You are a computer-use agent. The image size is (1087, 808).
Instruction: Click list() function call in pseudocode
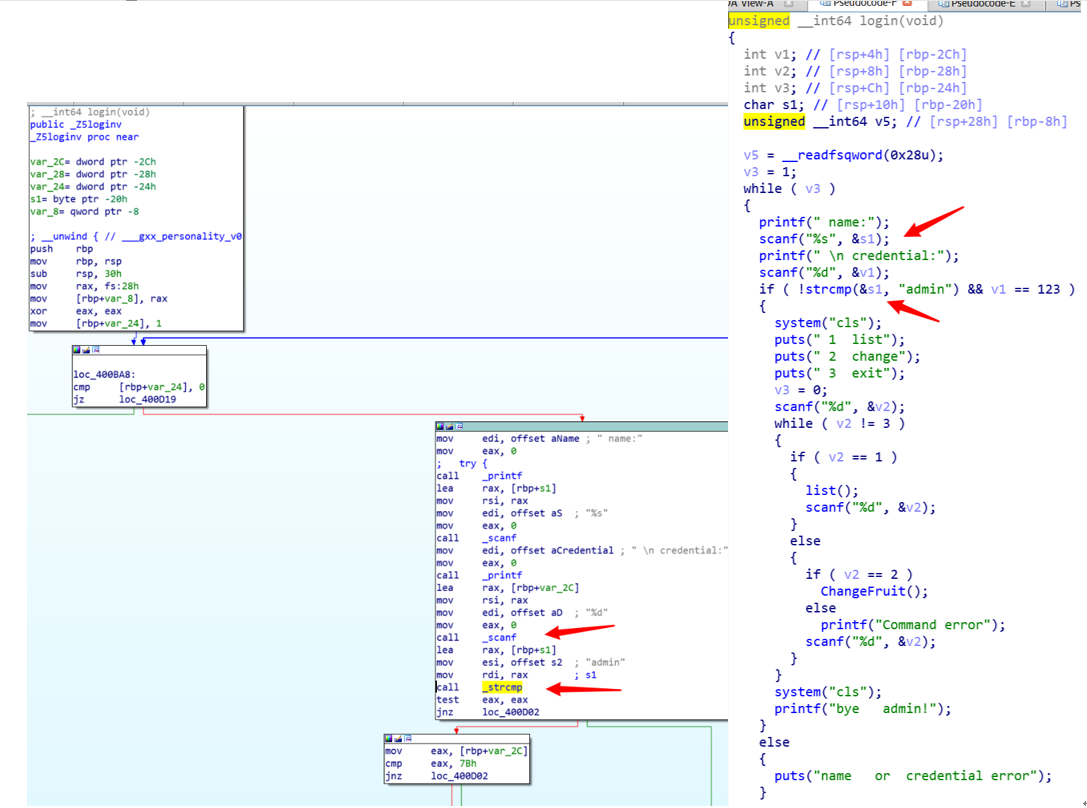click(x=831, y=490)
